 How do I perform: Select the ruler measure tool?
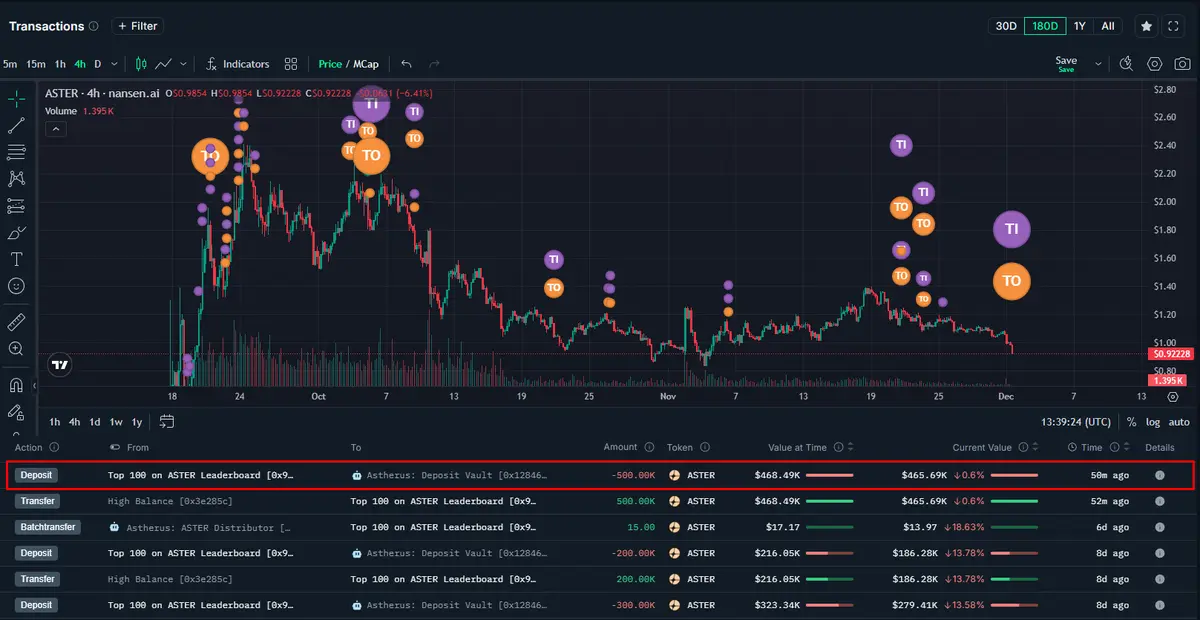tap(16, 322)
